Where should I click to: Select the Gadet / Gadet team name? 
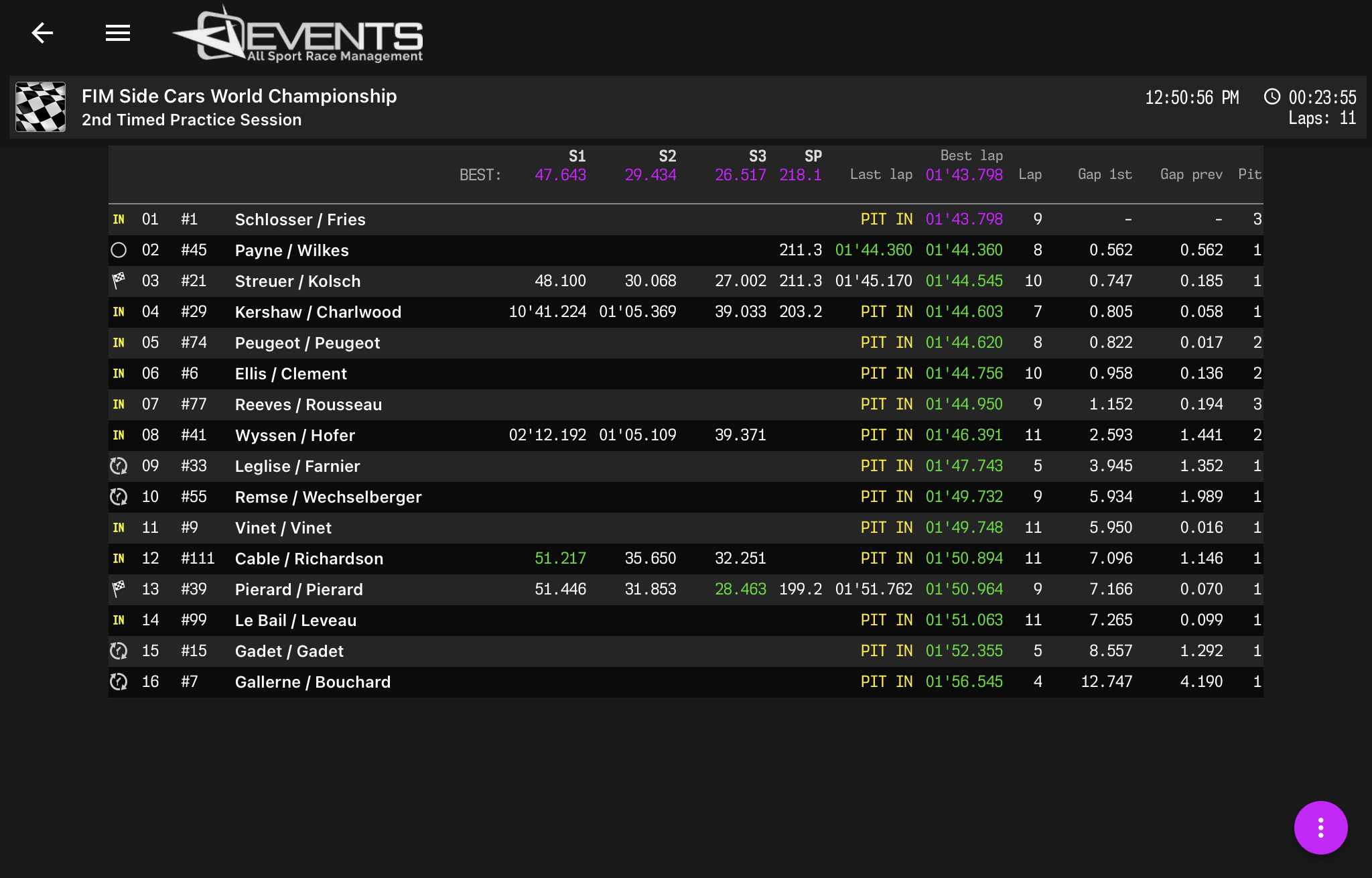[x=289, y=651]
